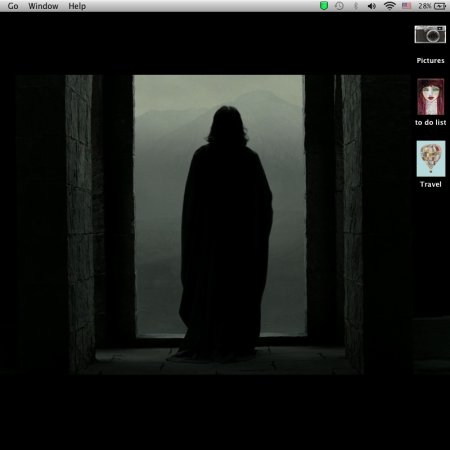Image resolution: width=450 pixels, height=450 pixels.
Task: Click the 28% battery percentage text
Action: tap(425, 6)
